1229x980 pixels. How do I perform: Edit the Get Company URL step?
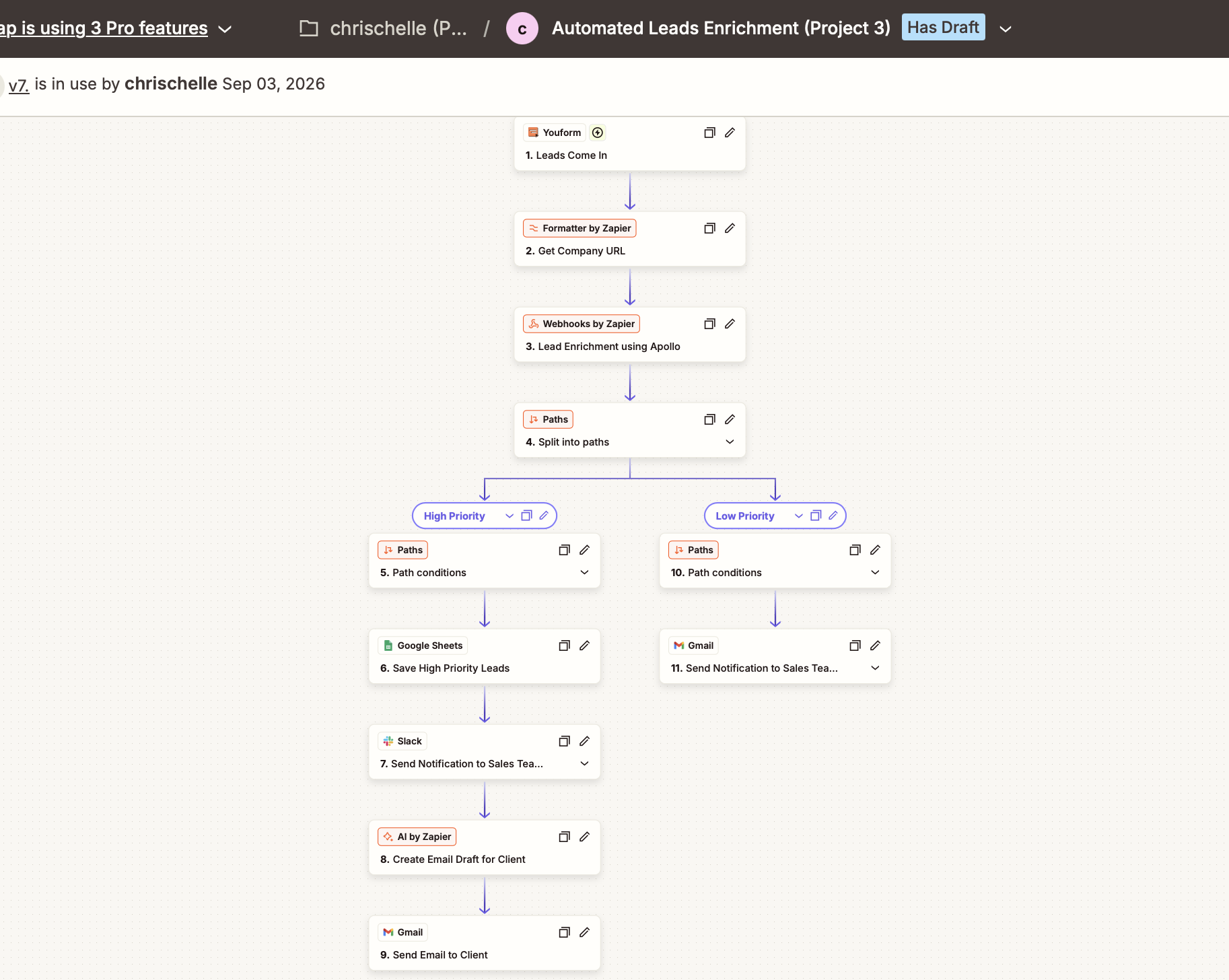[x=730, y=228]
